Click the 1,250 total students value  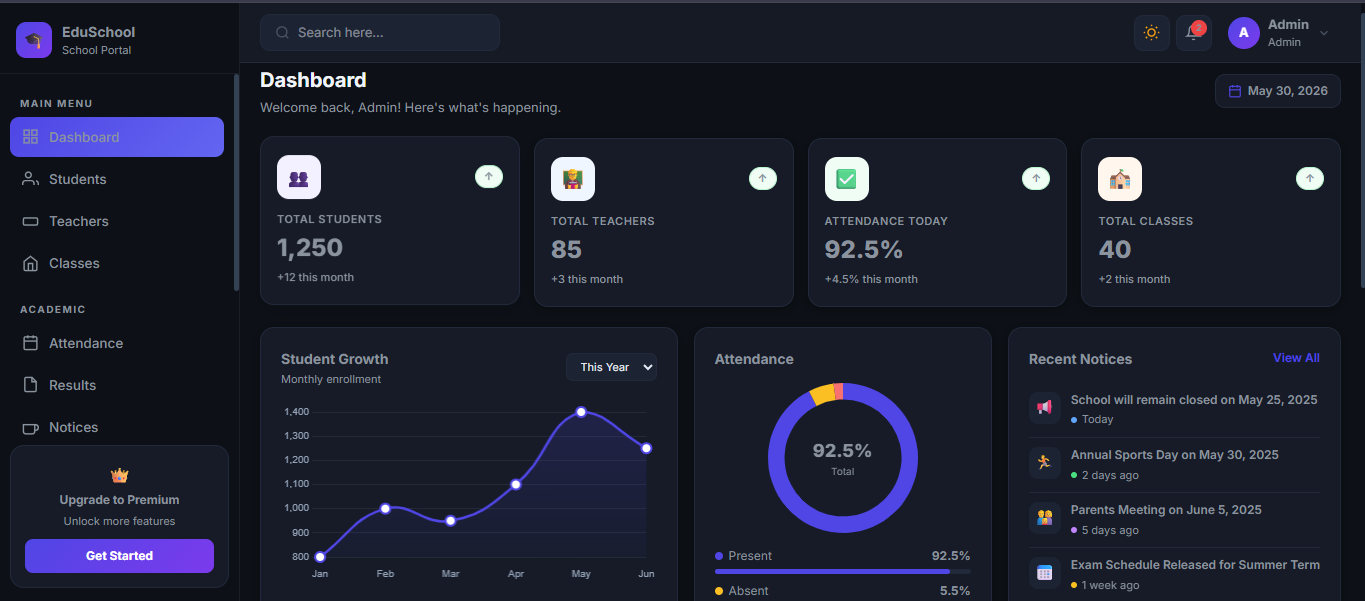point(310,247)
